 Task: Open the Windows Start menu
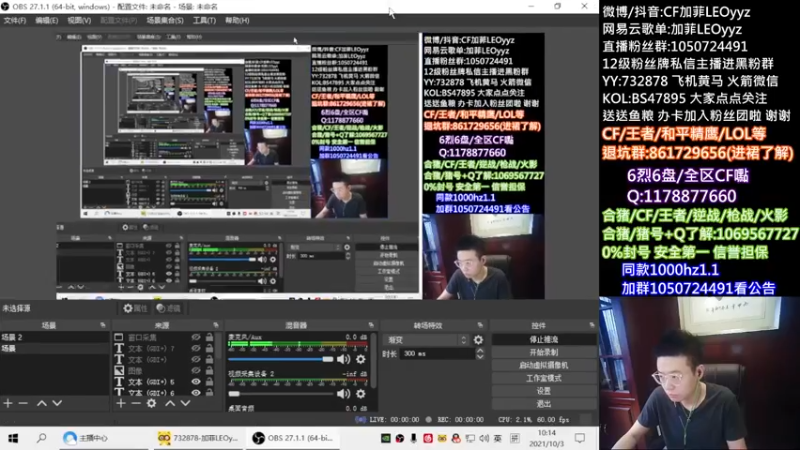click(x=13, y=438)
